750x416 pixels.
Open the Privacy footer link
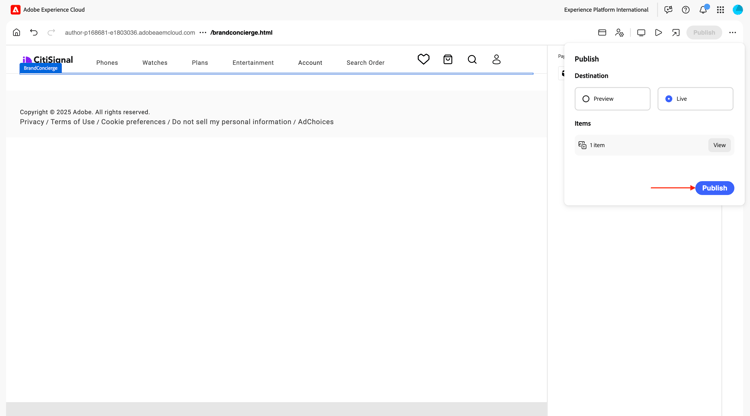click(x=32, y=122)
